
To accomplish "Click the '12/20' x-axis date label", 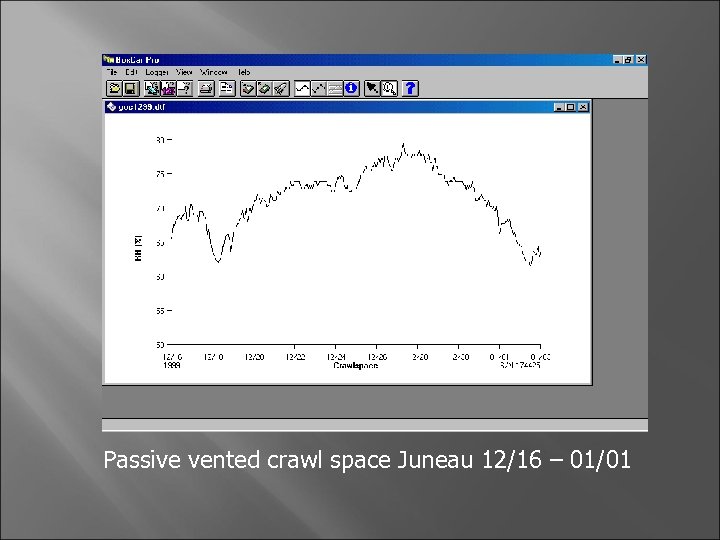I will tap(254, 357).
